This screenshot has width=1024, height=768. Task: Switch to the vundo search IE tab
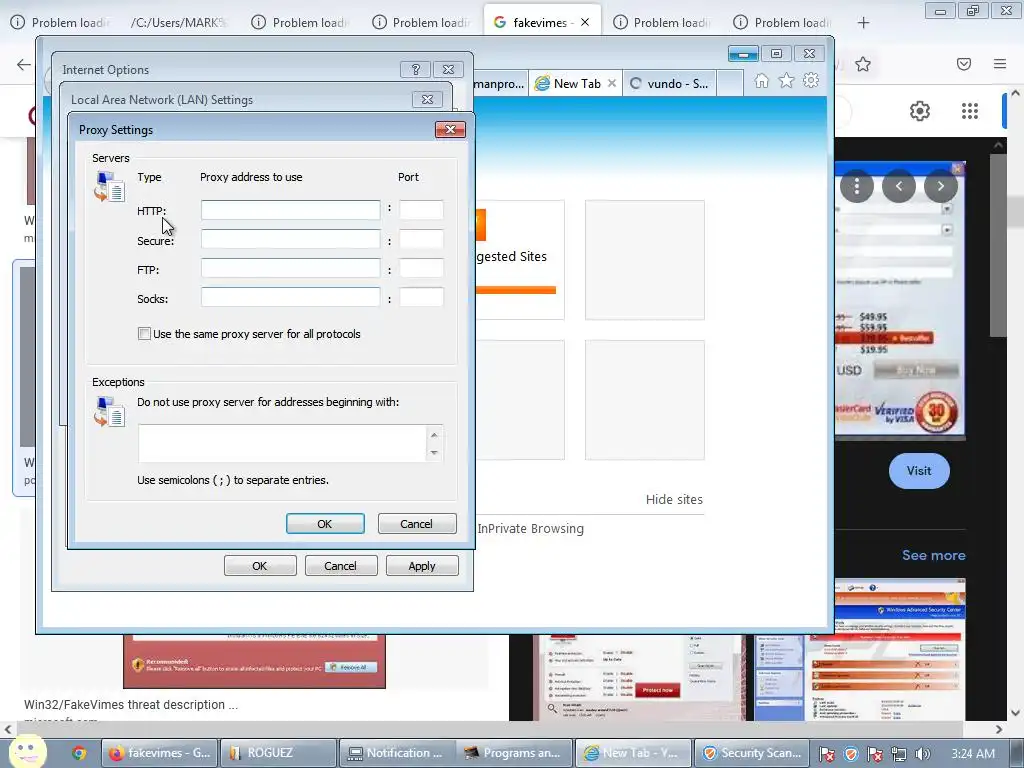(669, 84)
